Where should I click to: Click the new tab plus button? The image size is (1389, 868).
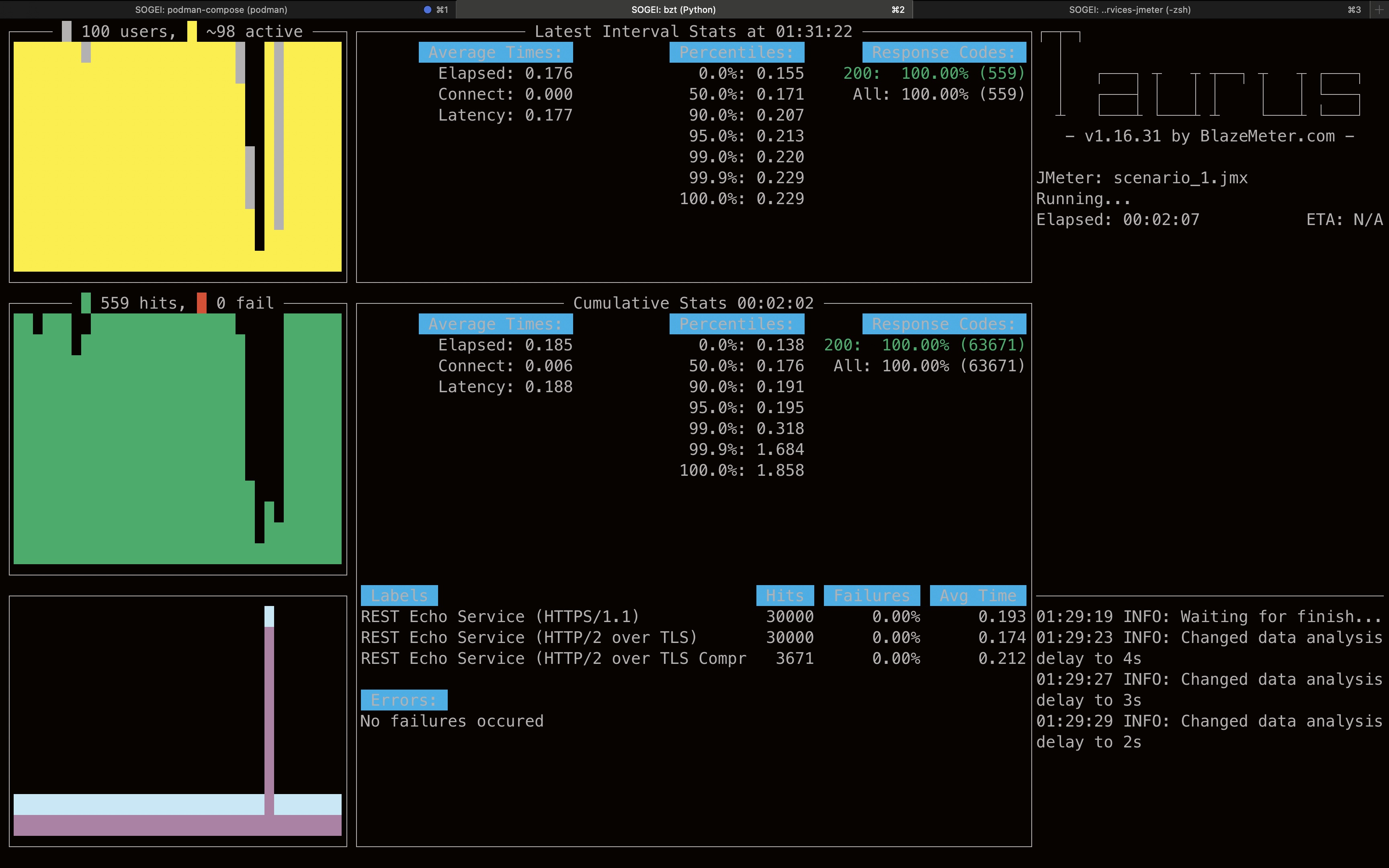click(x=1379, y=10)
